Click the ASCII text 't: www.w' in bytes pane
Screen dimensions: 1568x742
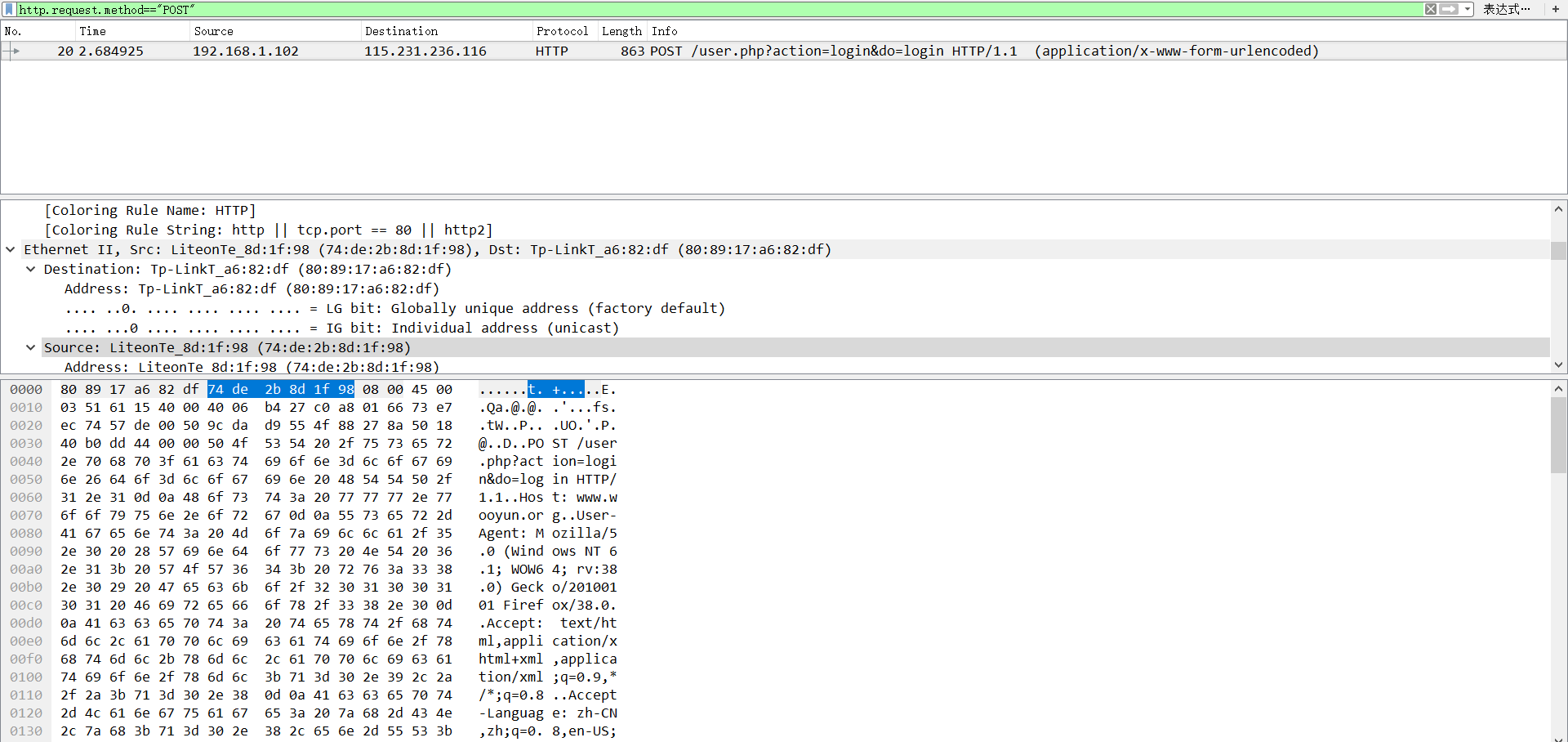click(585, 497)
